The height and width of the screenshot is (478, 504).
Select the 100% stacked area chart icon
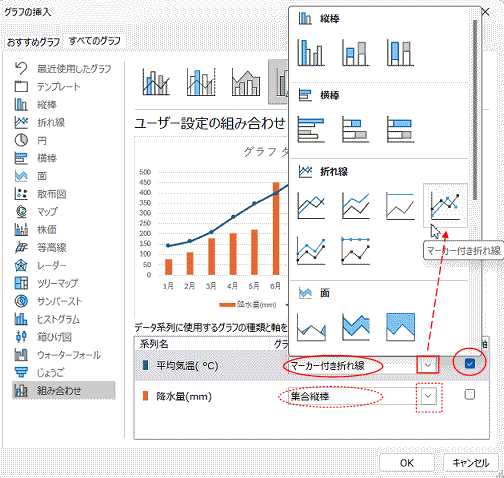tap(400, 327)
